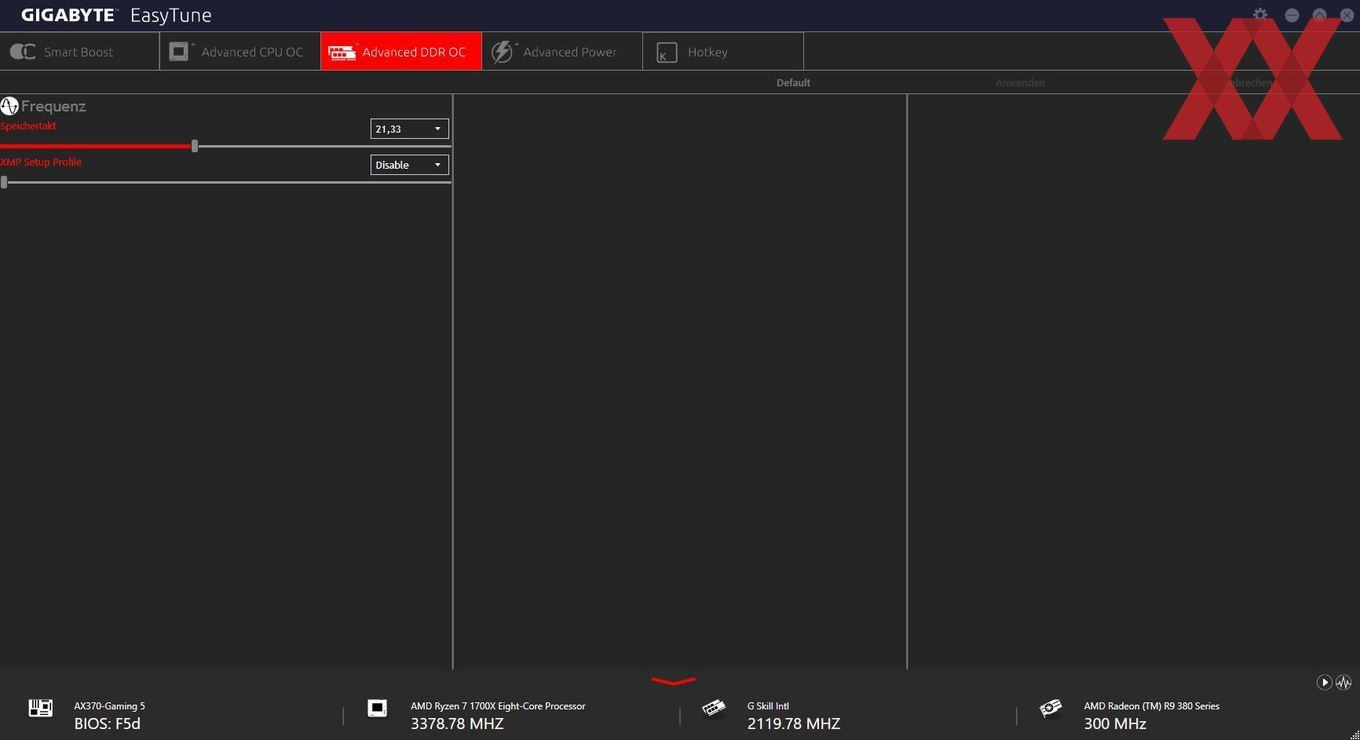
Task: Click the Smart Boost toggle icon
Action: click(22, 52)
